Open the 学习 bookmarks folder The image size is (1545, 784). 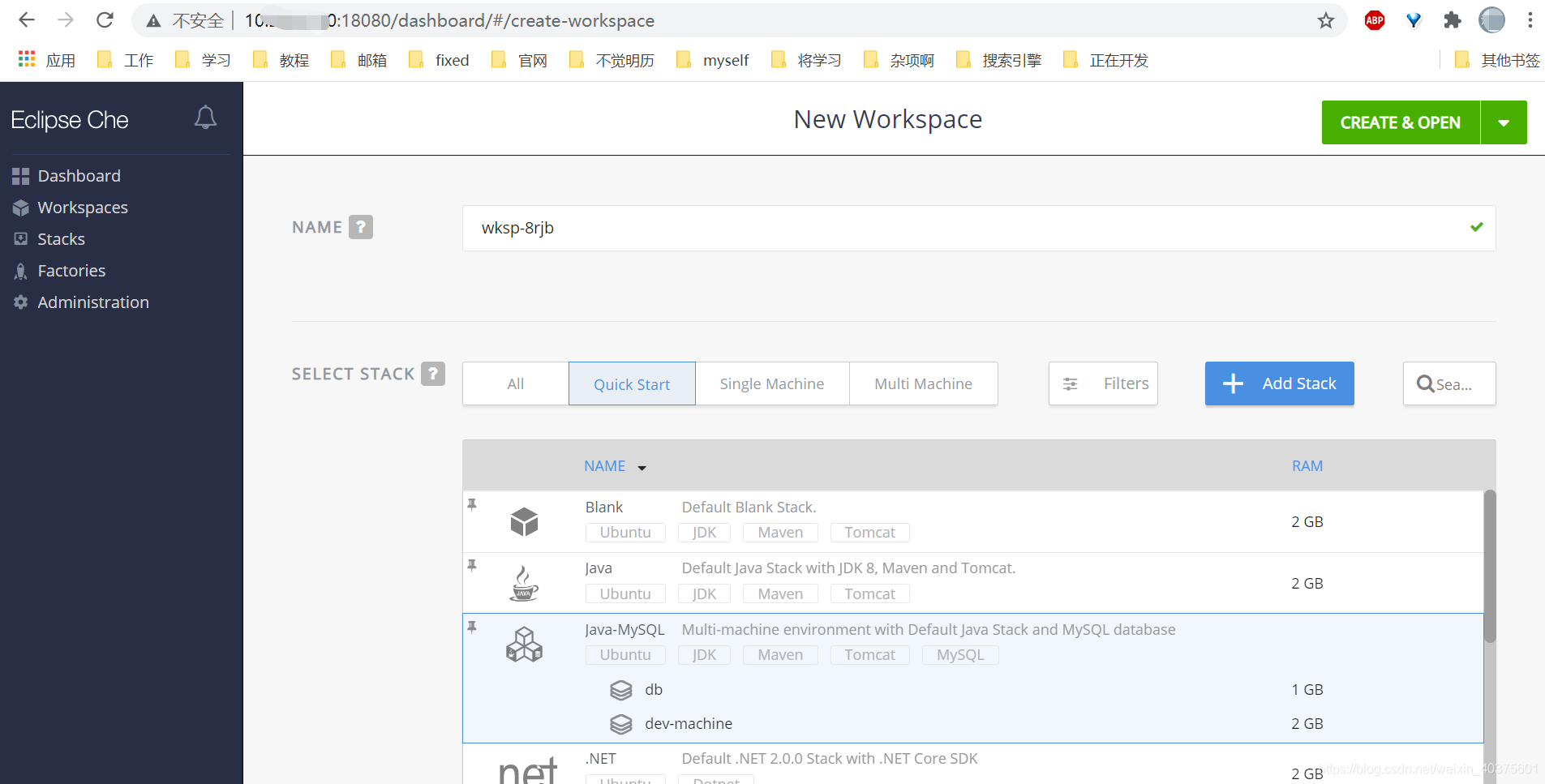[204, 60]
